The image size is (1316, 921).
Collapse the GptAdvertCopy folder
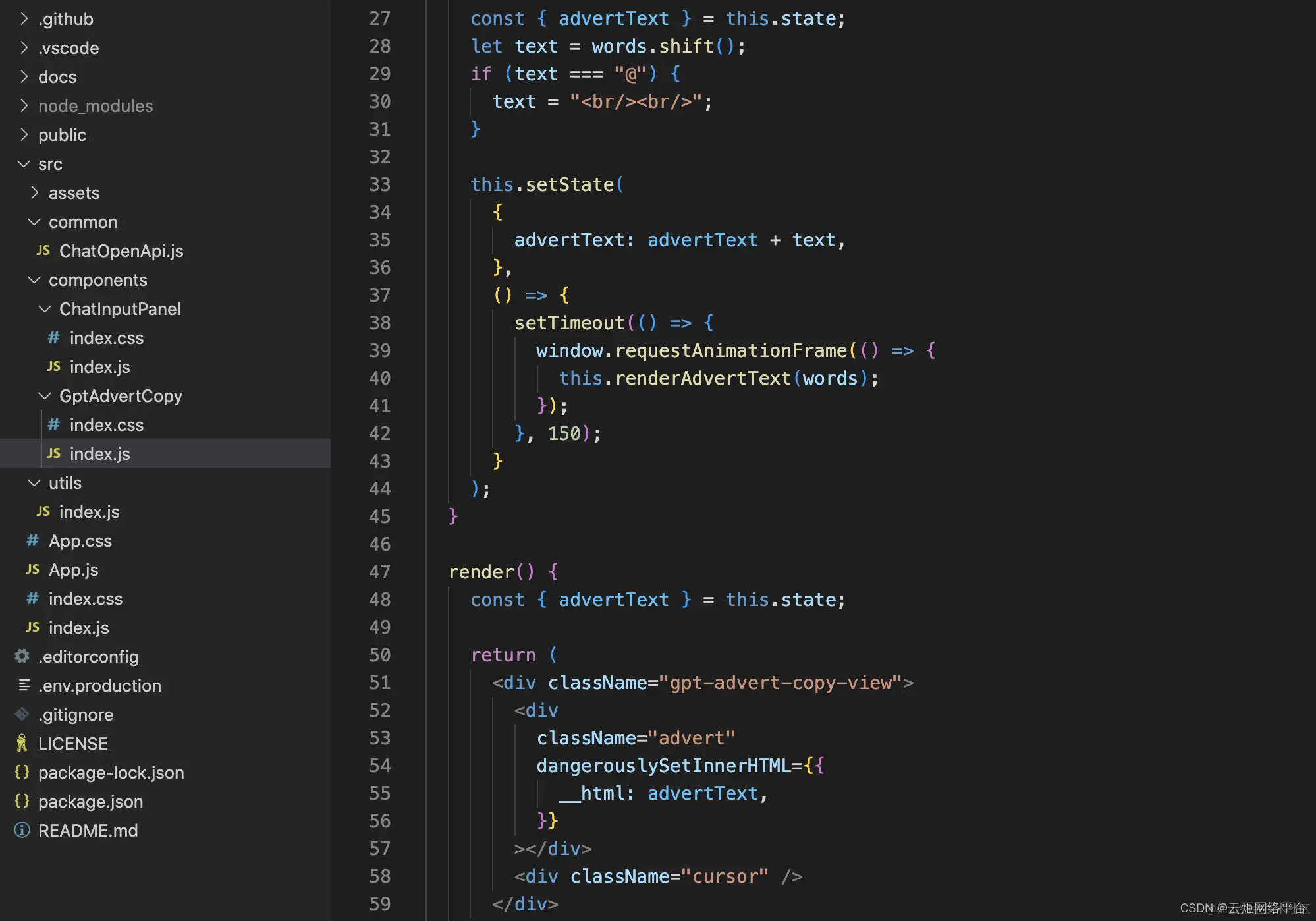[45, 395]
